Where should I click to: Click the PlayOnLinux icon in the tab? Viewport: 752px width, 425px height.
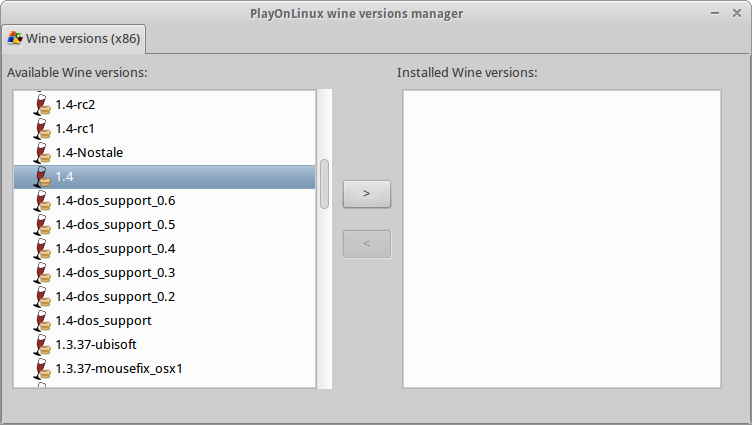tap(15, 38)
